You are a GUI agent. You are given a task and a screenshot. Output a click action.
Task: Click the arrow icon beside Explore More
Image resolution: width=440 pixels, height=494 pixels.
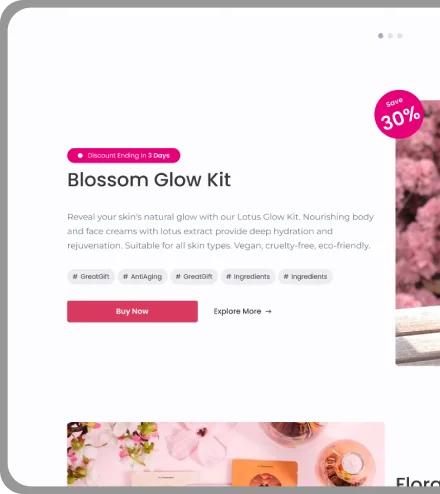coord(268,311)
